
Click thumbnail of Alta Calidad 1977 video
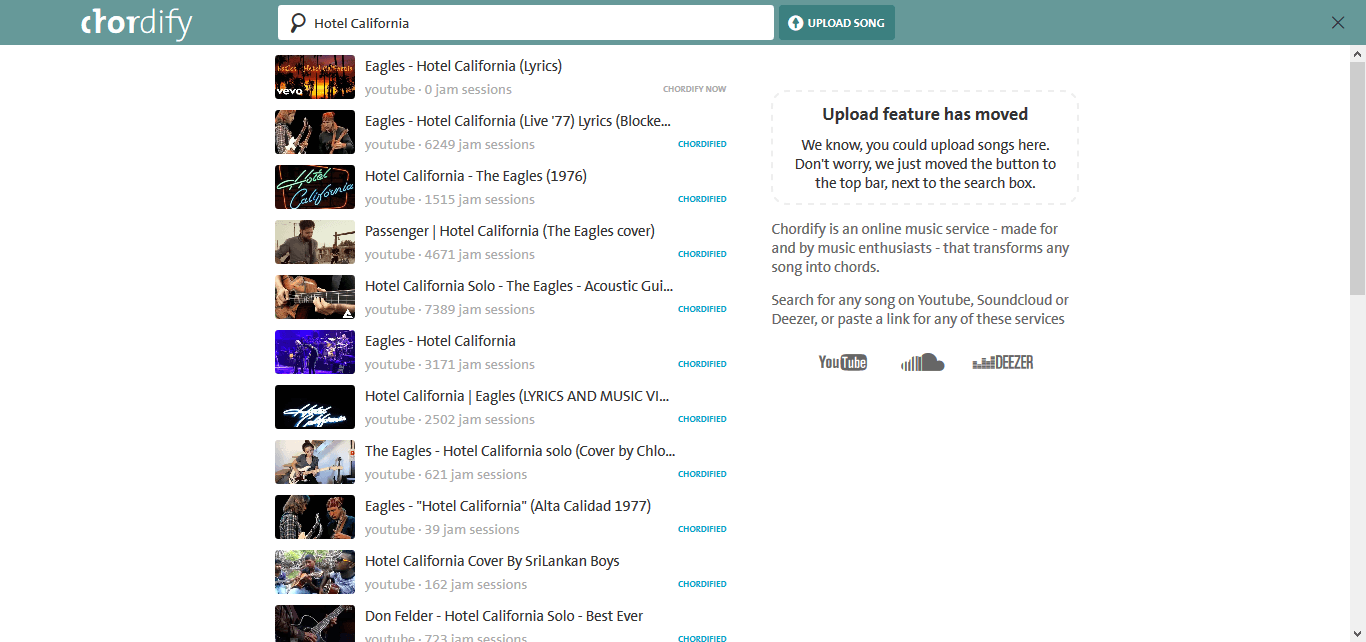pos(315,517)
